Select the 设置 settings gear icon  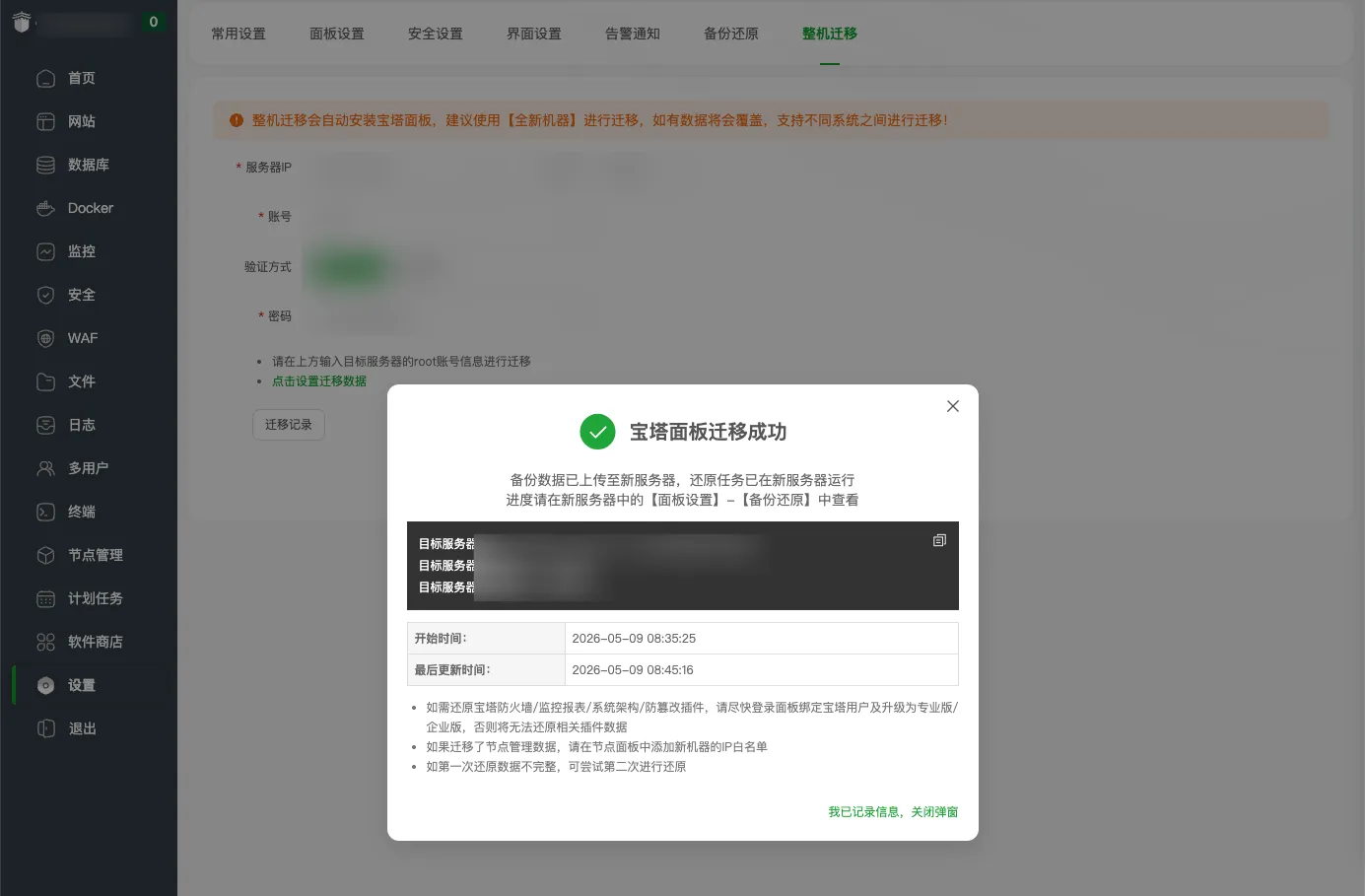tap(45, 685)
